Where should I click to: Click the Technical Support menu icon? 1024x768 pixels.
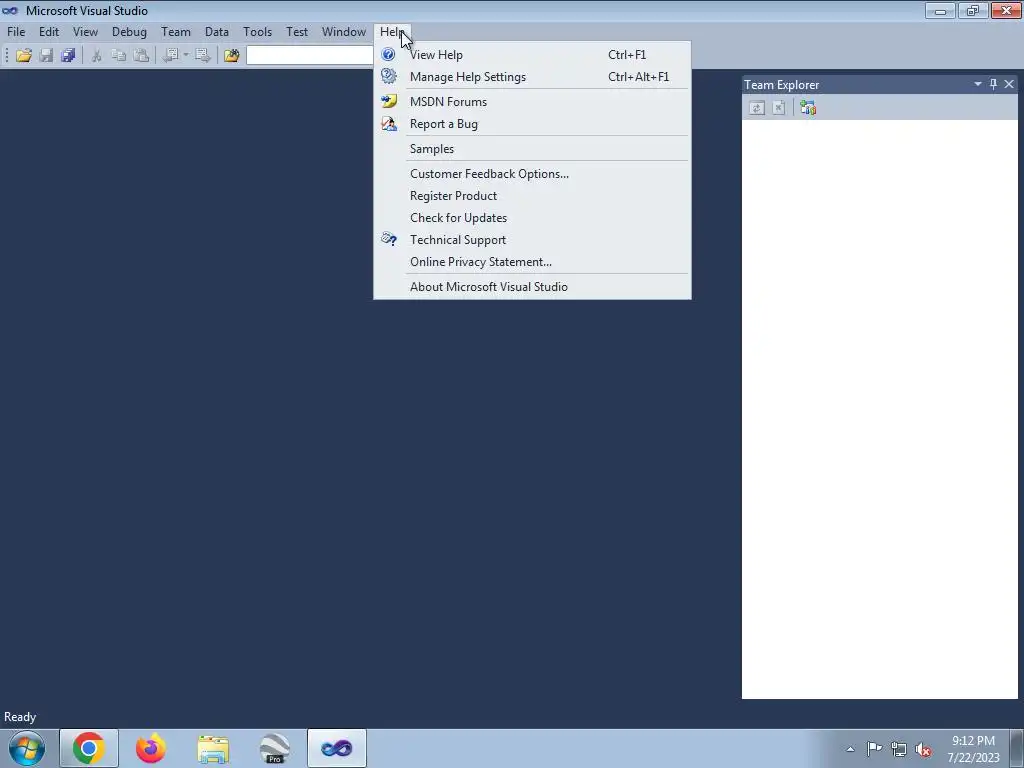[x=389, y=240]
